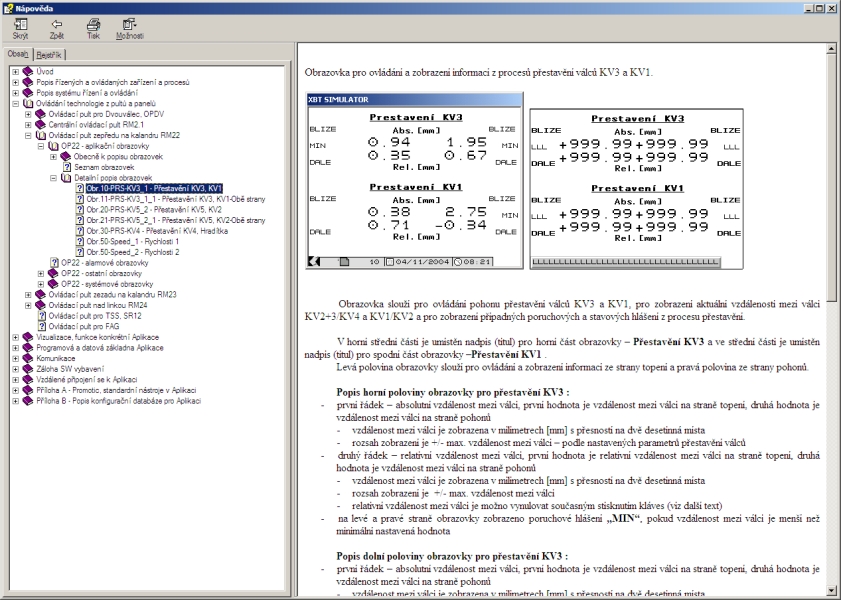Click page icon of Obr.50-Speed_1
Image resolution: width=841 pixels, height=600 pixels.
click(80, 241)
